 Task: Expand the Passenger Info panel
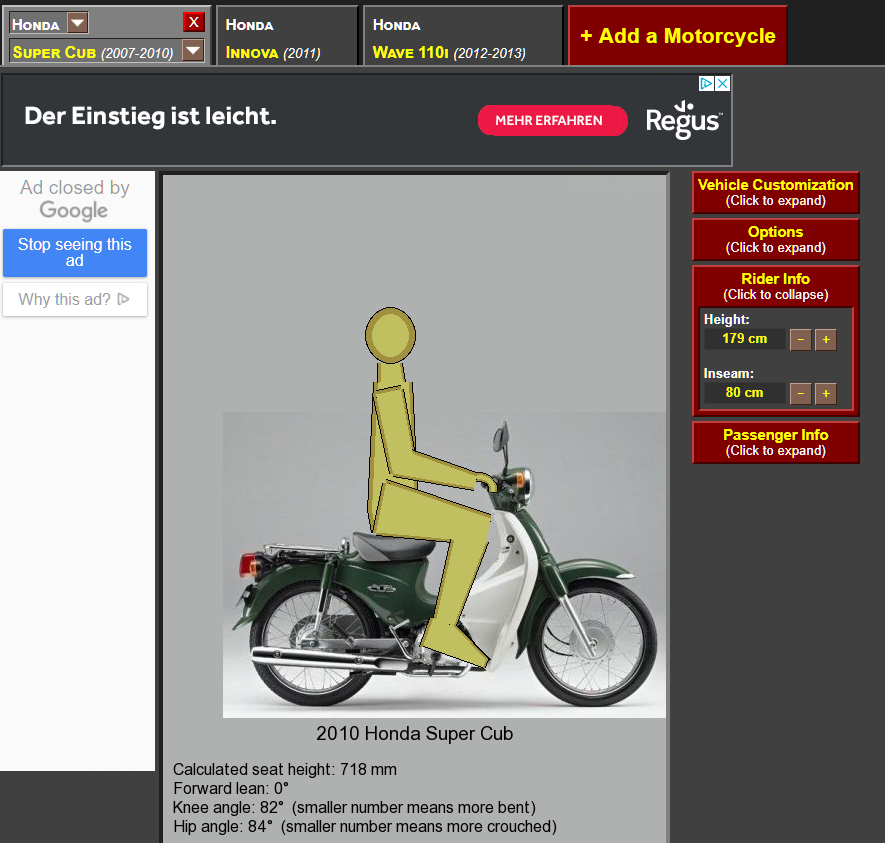[775, 442]
